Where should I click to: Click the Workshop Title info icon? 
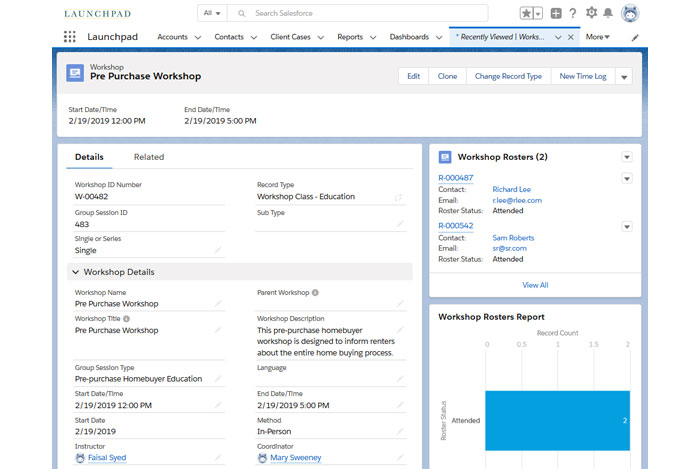(126, 319)
